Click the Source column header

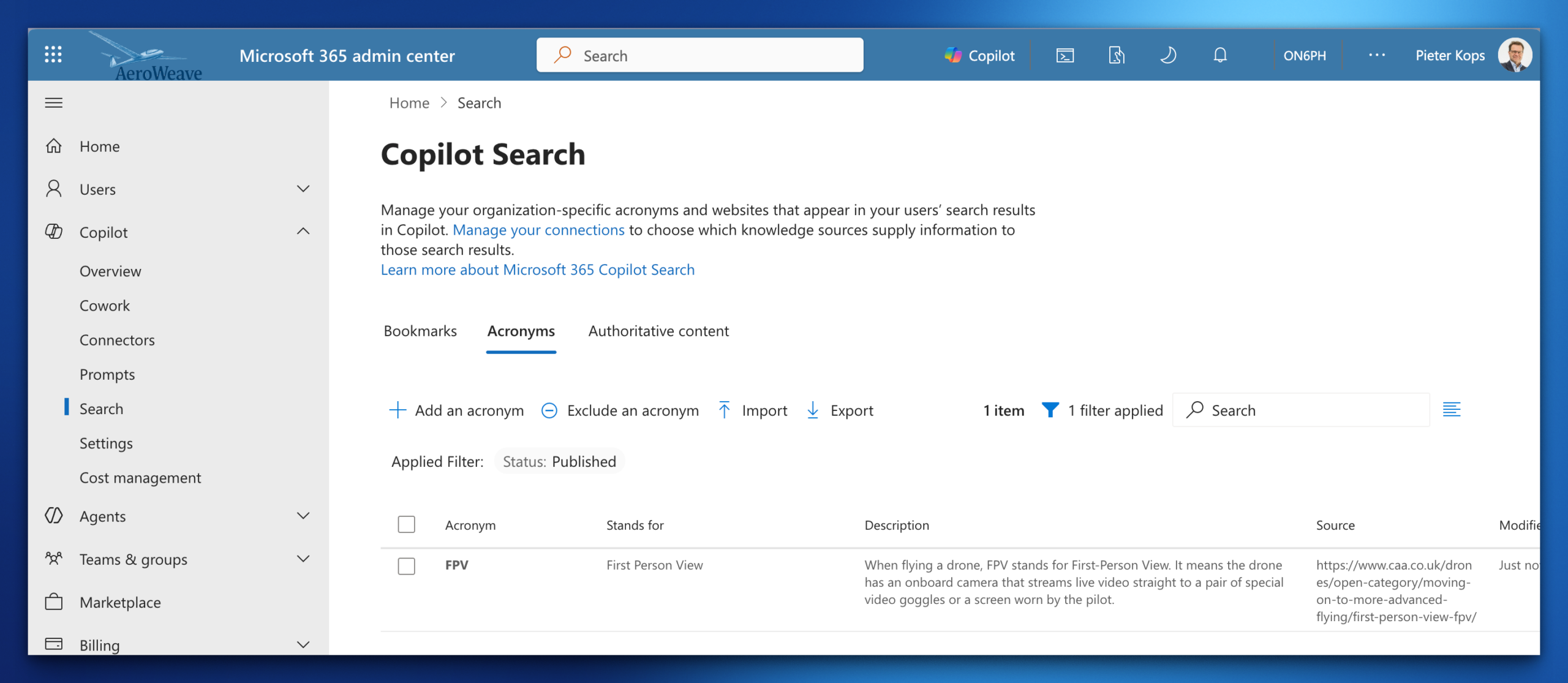pyautogui.click(x=1335, y=525)
